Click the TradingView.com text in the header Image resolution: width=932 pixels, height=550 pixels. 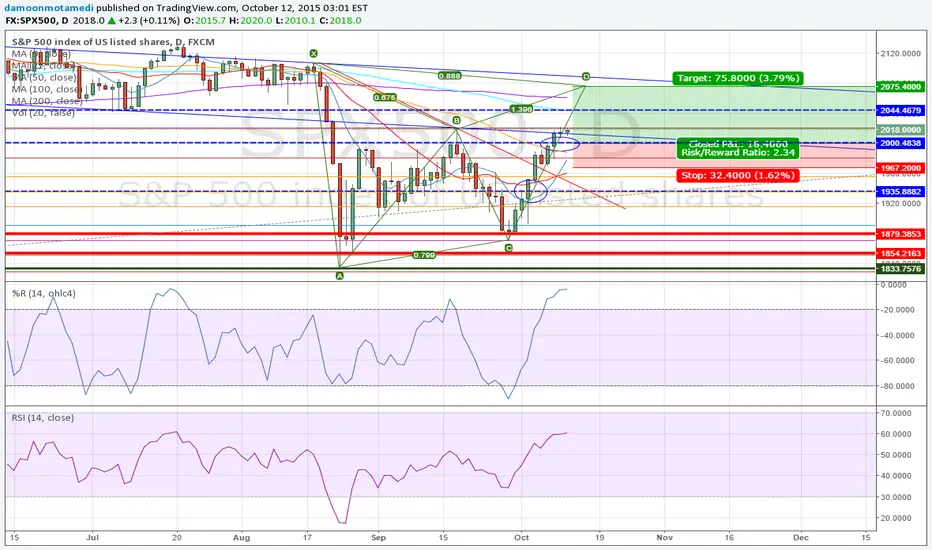tap(196, 8)
